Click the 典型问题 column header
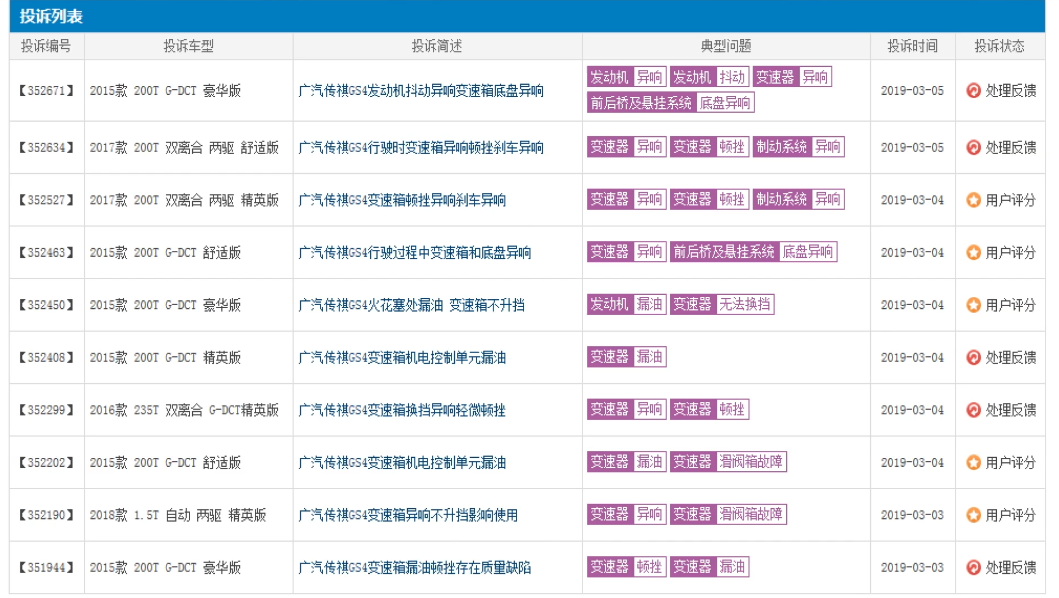The height and width of the screenshot is (598, 1059). 726,46
